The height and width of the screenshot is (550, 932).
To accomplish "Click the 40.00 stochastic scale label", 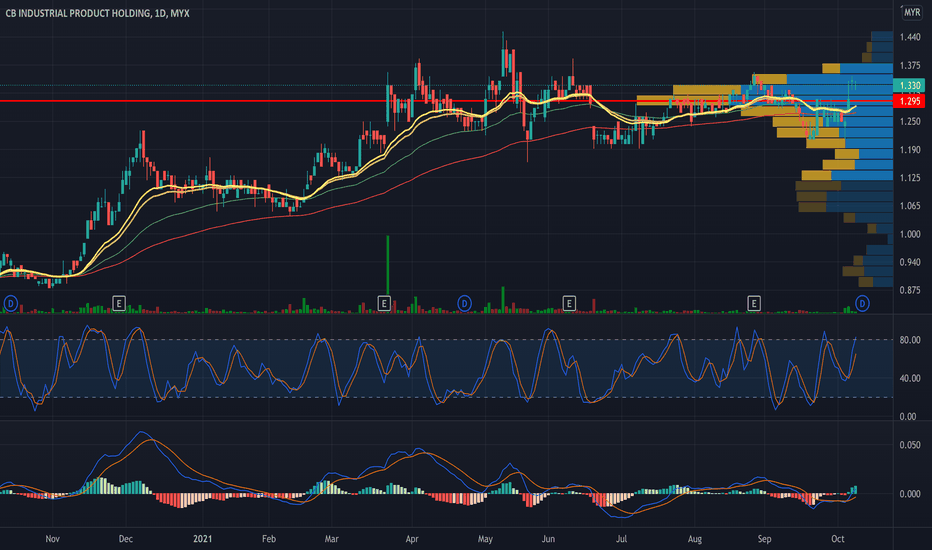I will coord(910,378).
